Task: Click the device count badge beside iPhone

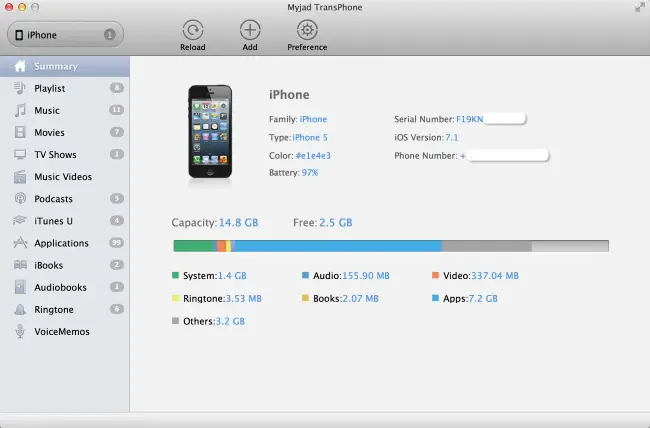Action: [109, 34]
